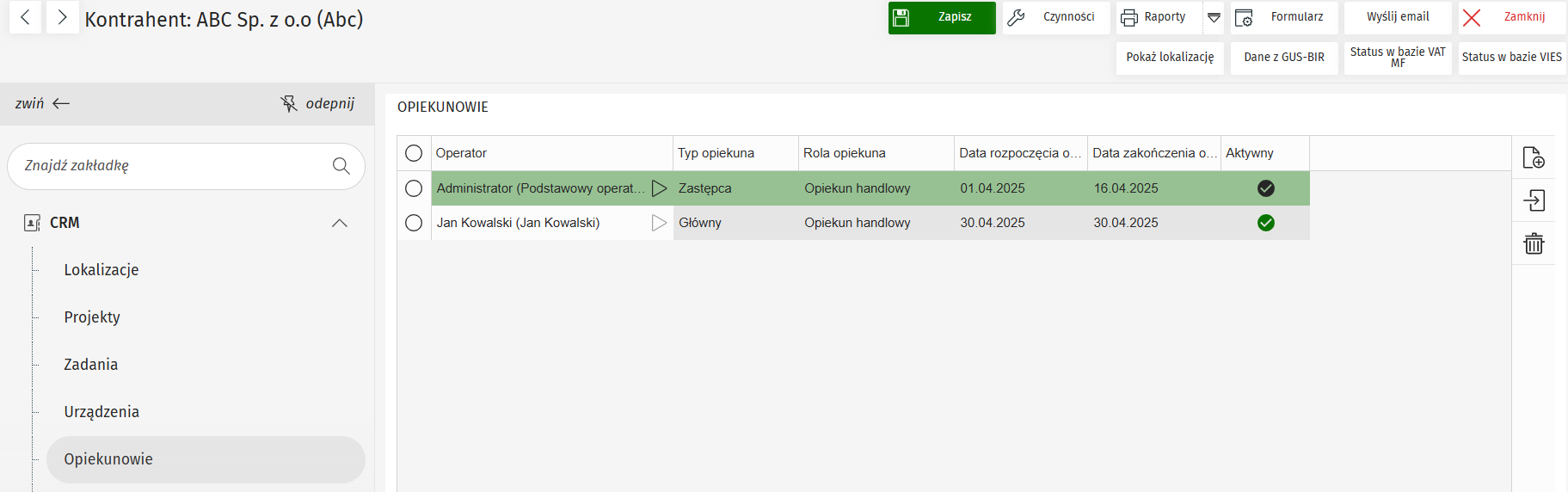1568x492 pixels.
Task: Unpin the sidebar with odepnij pin icon
Action: (289, 104)
